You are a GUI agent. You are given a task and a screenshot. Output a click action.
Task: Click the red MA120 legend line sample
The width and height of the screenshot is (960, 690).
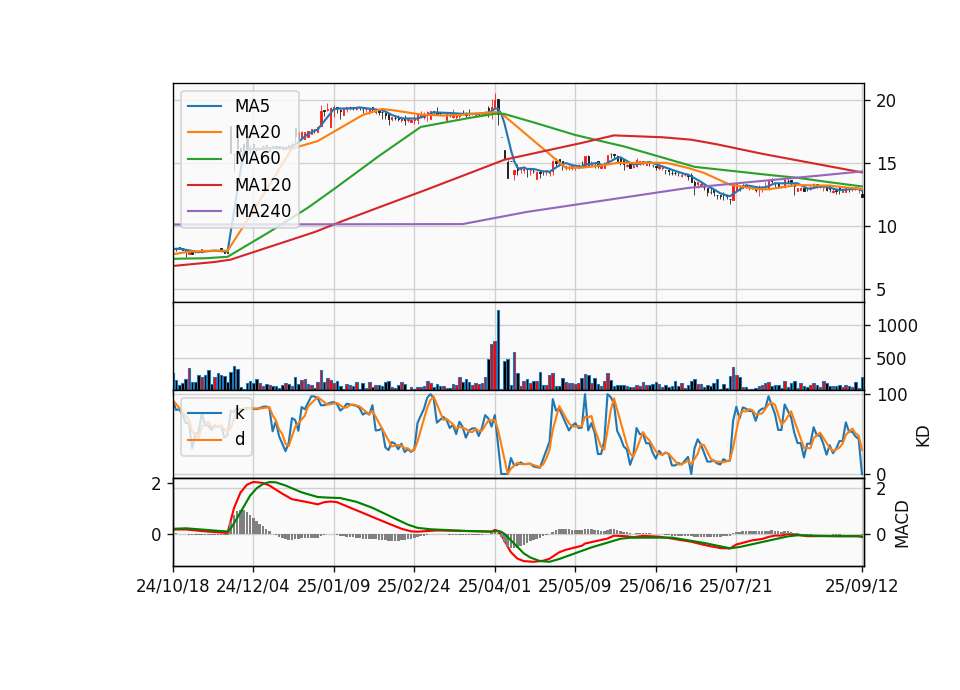click(204, 185)
